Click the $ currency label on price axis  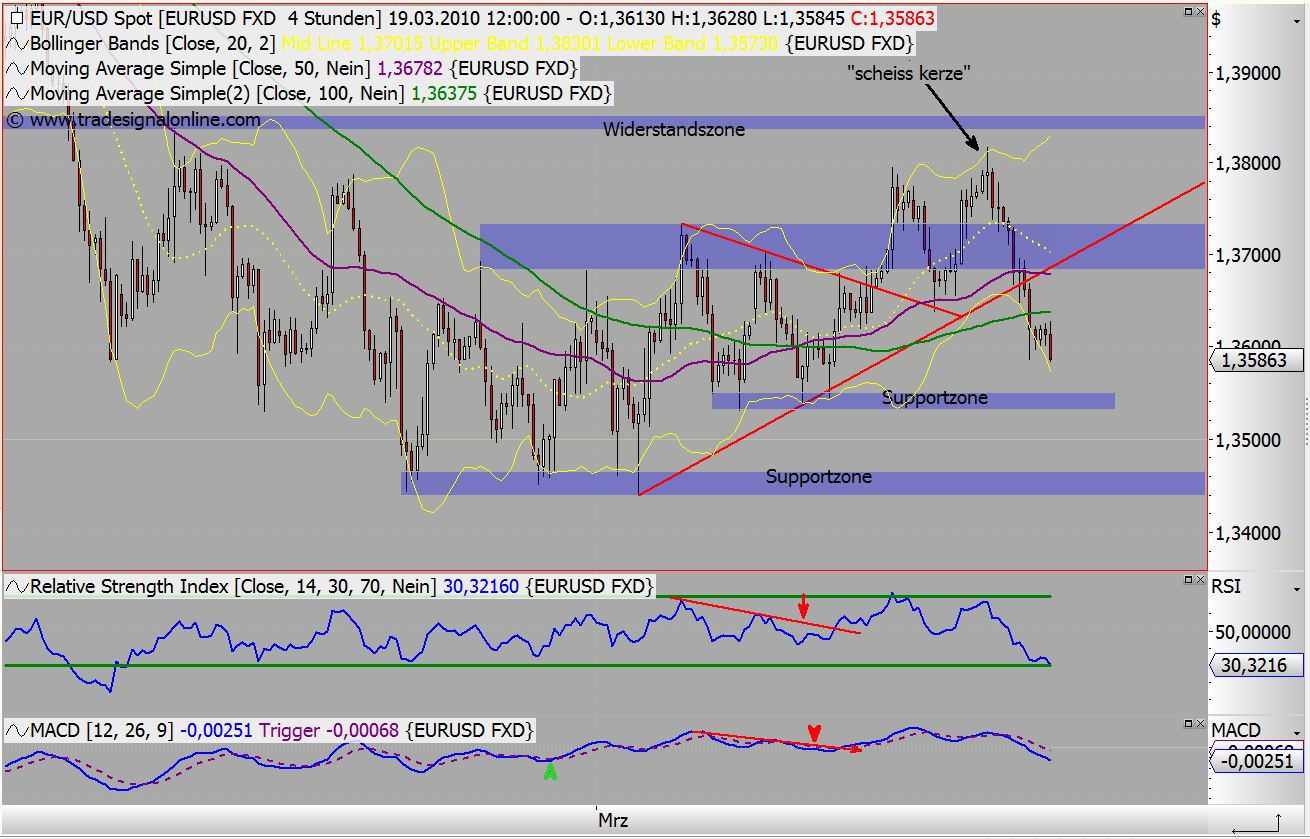coord(1216,18)
